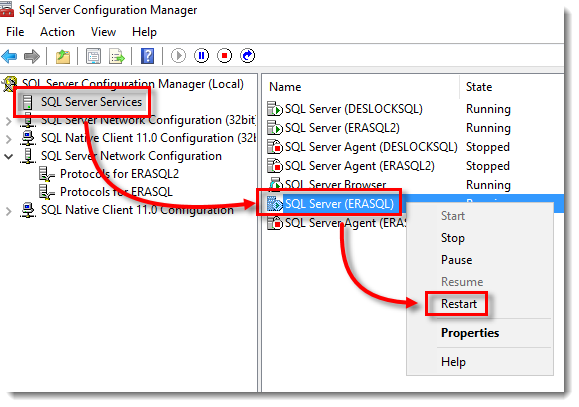Collapse the SQL Server Network Configuration node
The height and width of the screenshot is (407, 579).
pyautogui.click(x=8, y=157)
